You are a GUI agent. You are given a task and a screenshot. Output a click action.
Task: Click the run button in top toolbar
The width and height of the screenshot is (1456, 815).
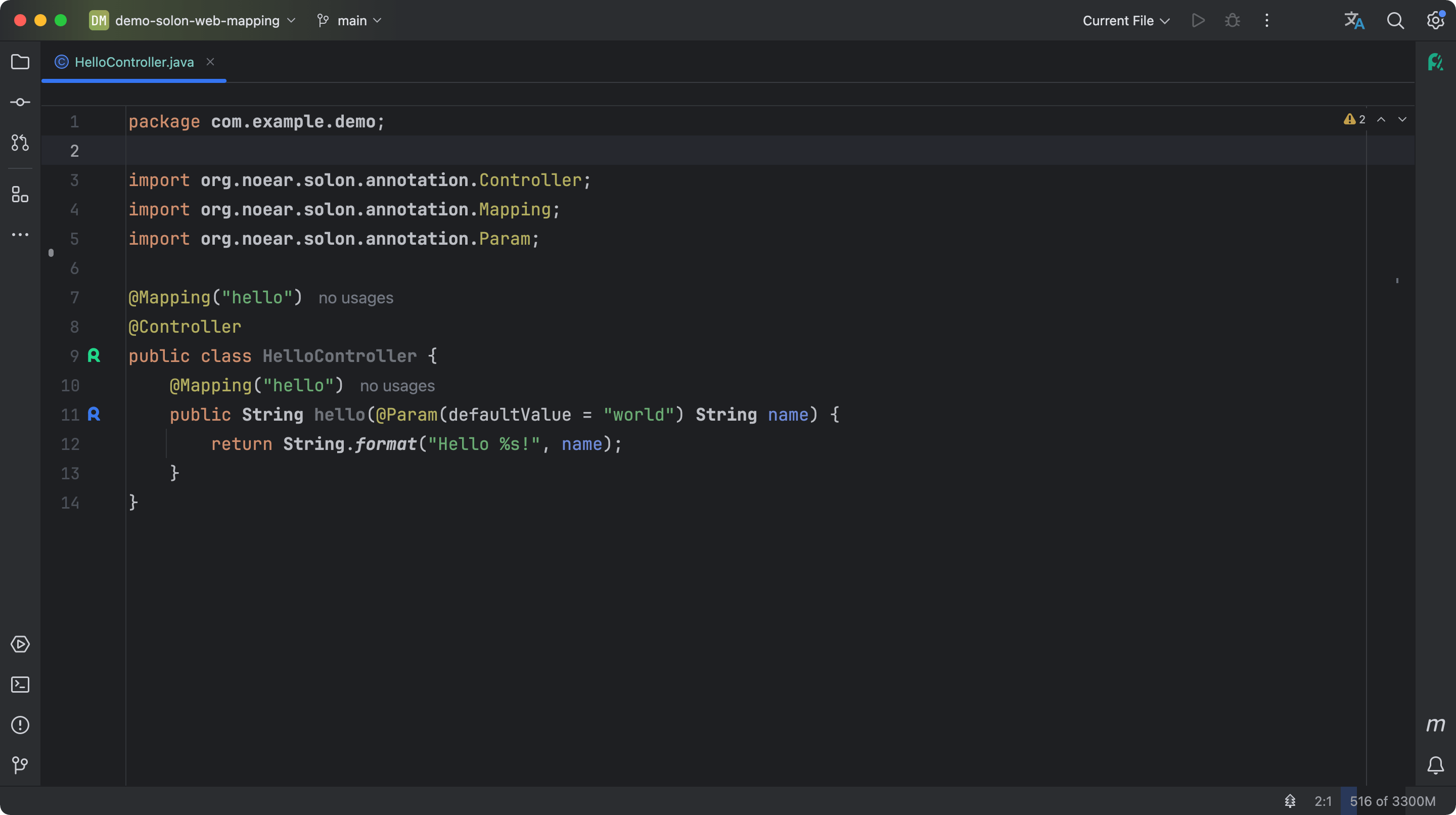click(x=1197, y=20)
